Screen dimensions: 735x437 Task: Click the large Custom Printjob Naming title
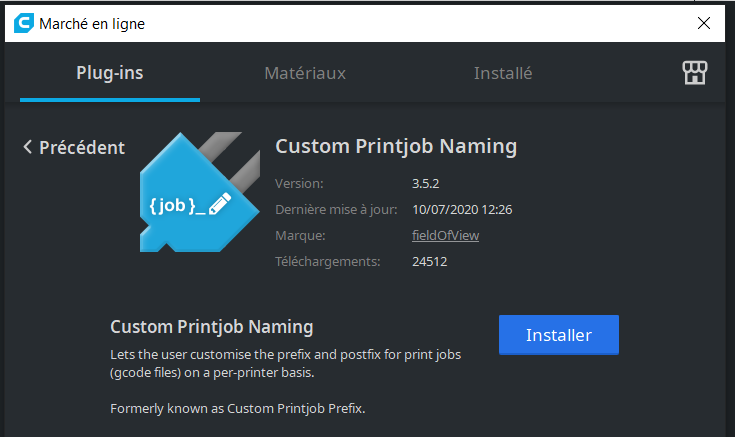[x=396, y=146]
